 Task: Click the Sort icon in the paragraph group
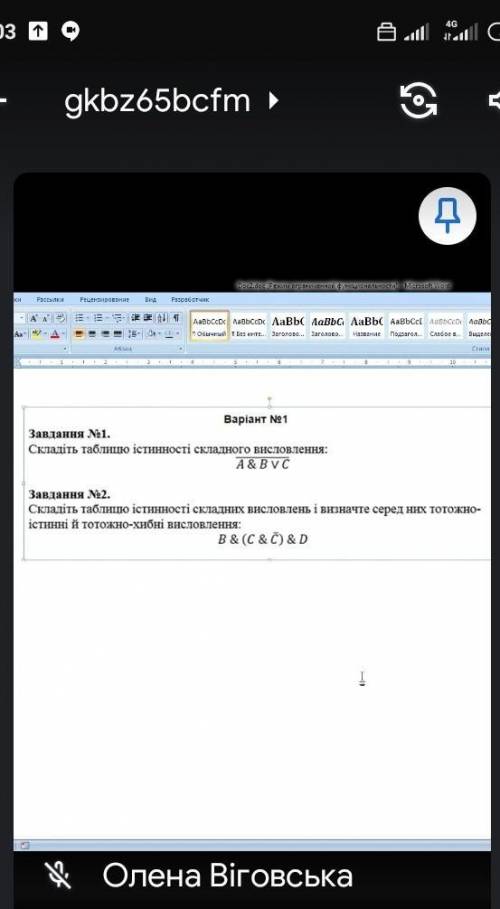[162, 318]
